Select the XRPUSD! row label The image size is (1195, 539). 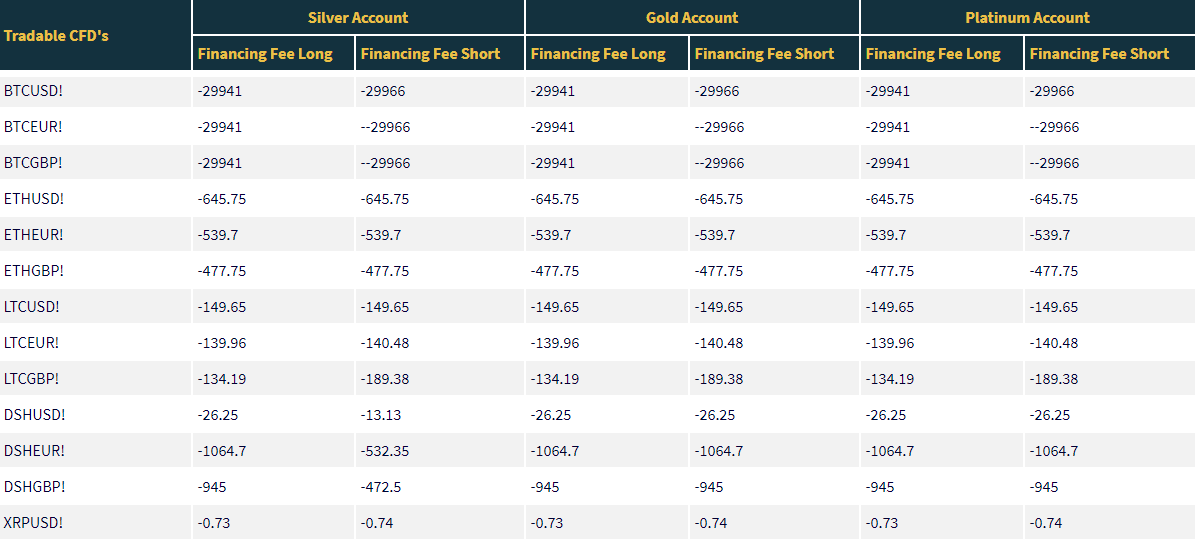[34, 523]
